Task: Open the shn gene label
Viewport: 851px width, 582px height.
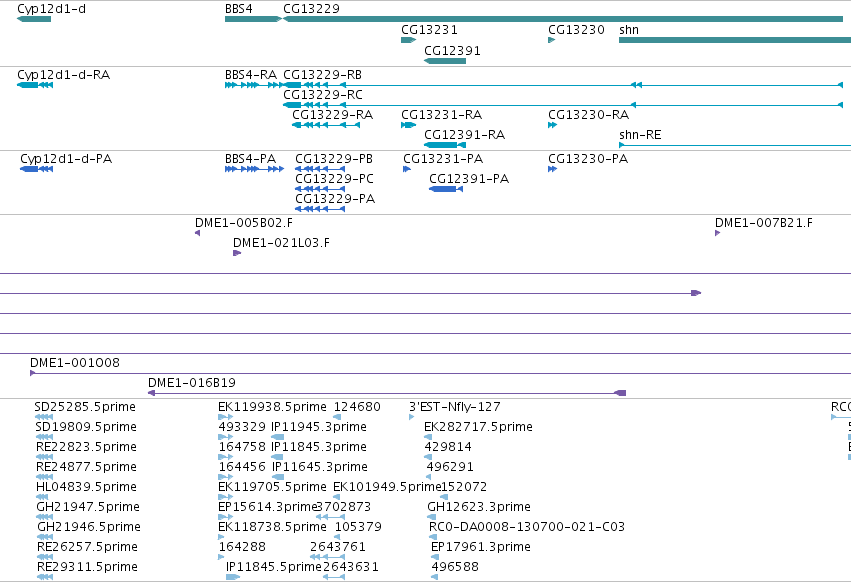Action: click(x=628, y=30)
